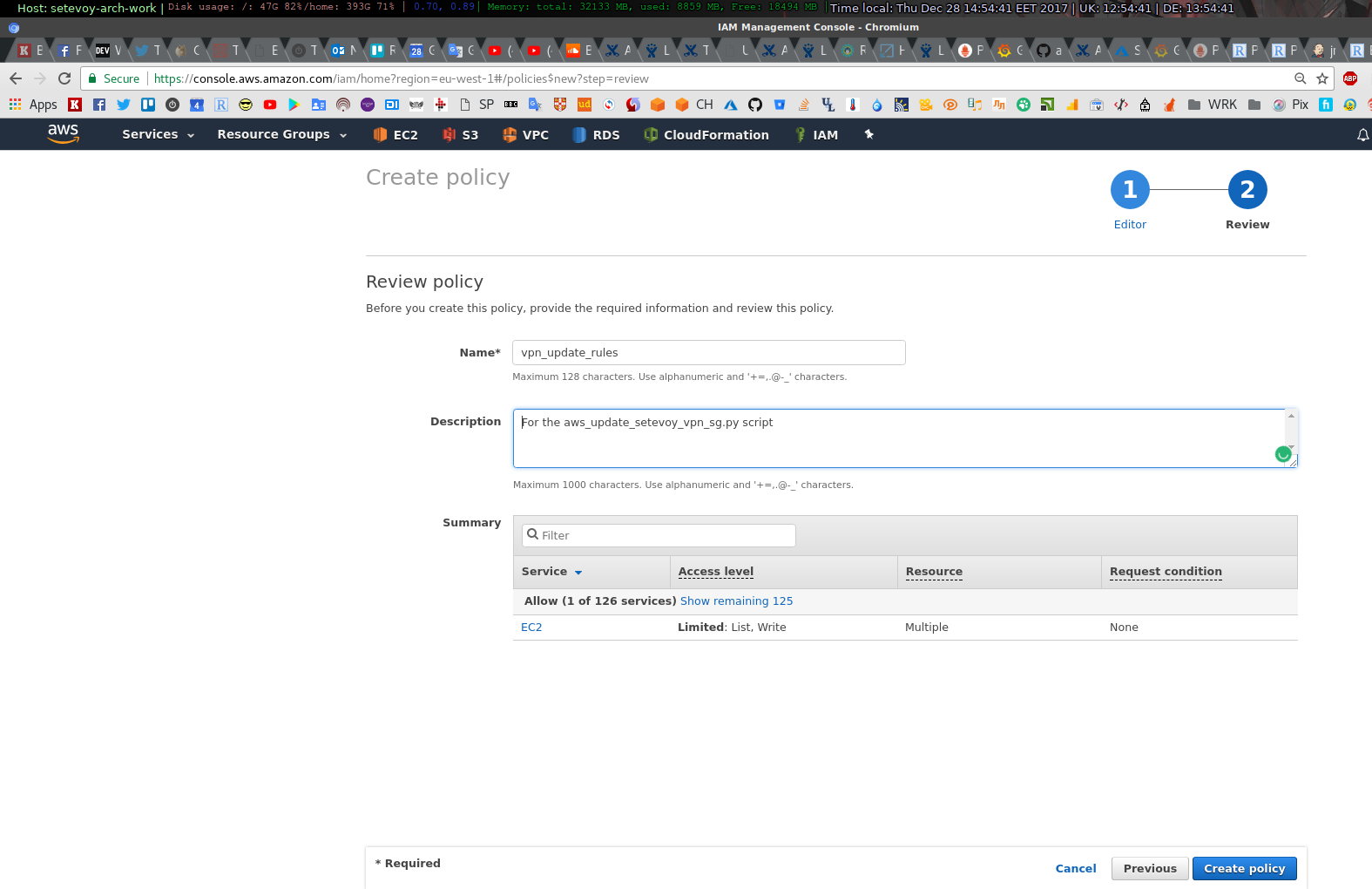Switch to the first Facebook browser tab

point(70,51)
